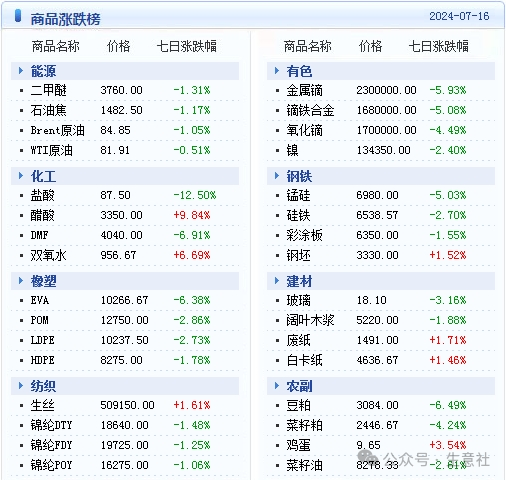Open commodity Brent原油

[57, 130]
